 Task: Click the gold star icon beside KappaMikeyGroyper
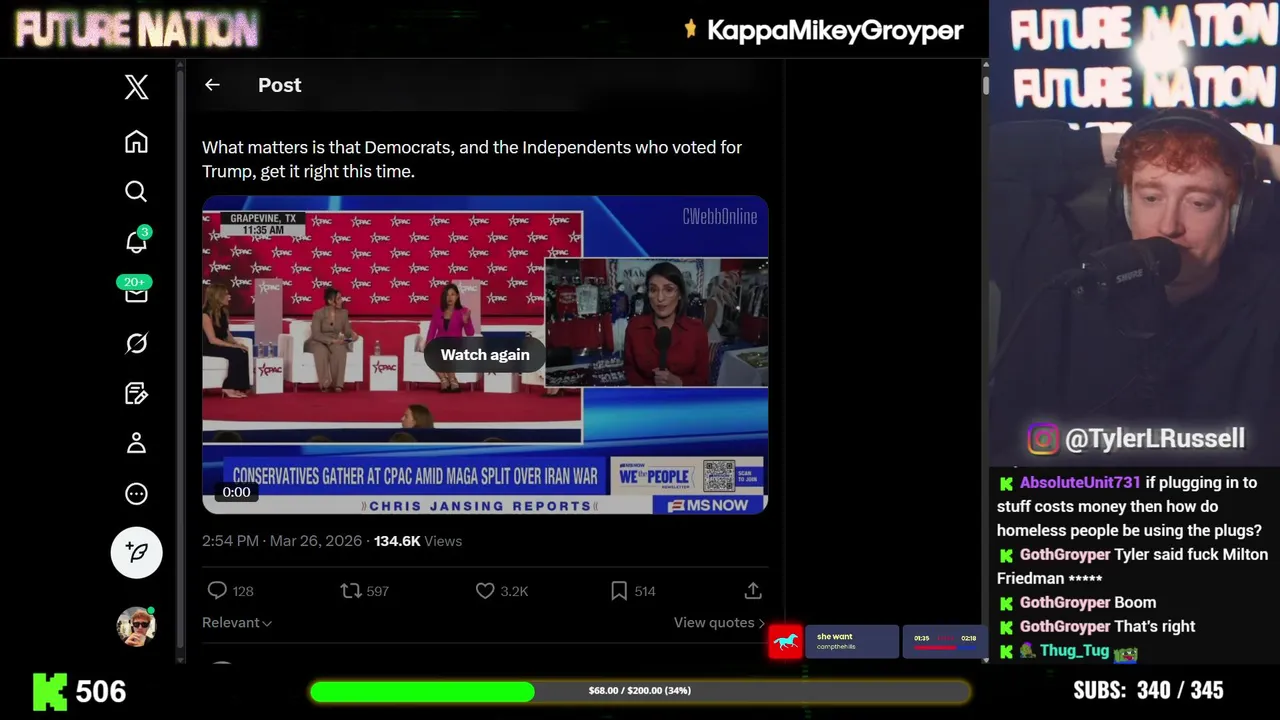[690, 29]
